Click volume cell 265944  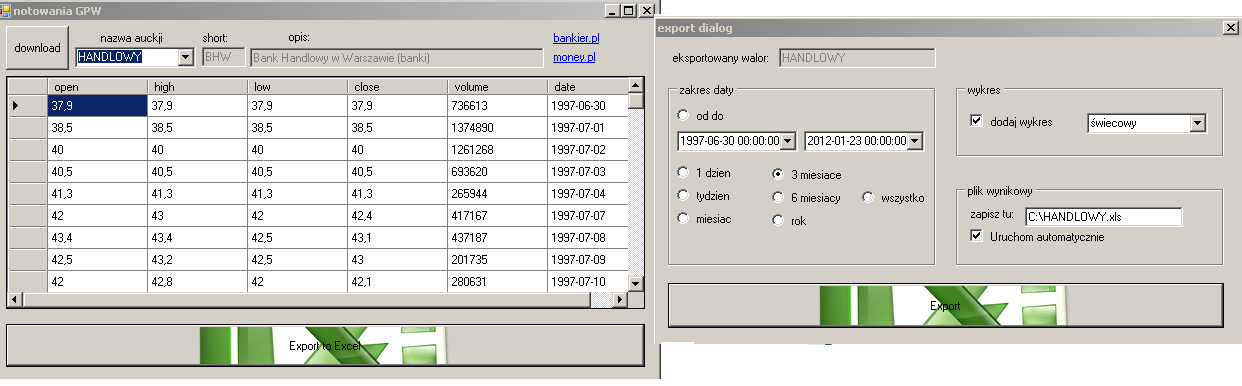(x=497, y=194)
